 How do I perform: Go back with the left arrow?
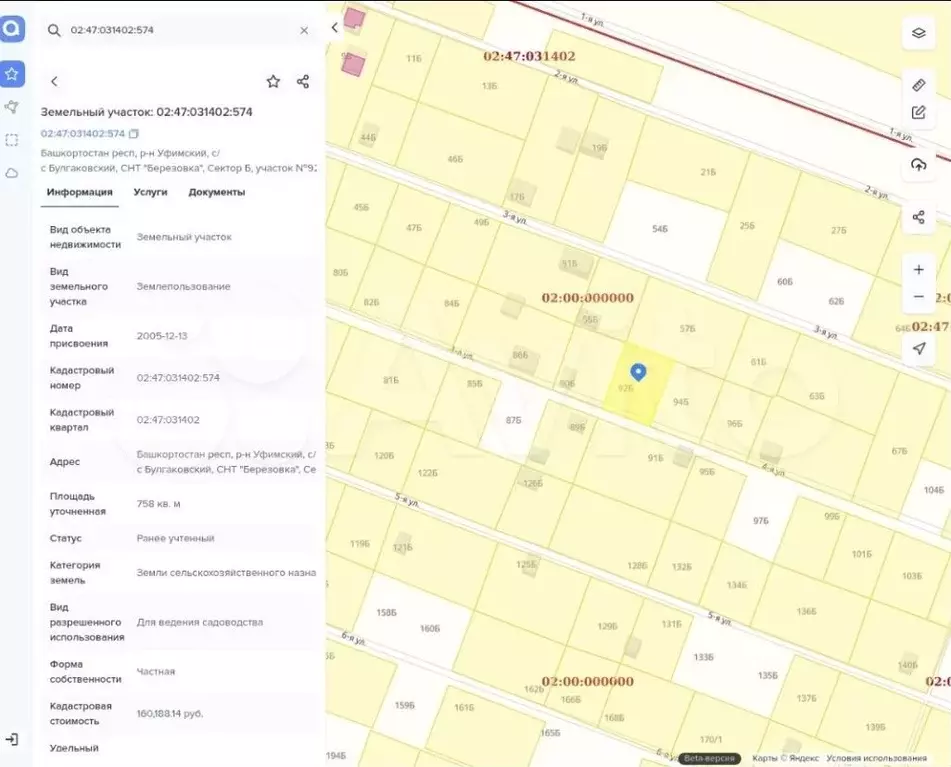tap(55, 81)
